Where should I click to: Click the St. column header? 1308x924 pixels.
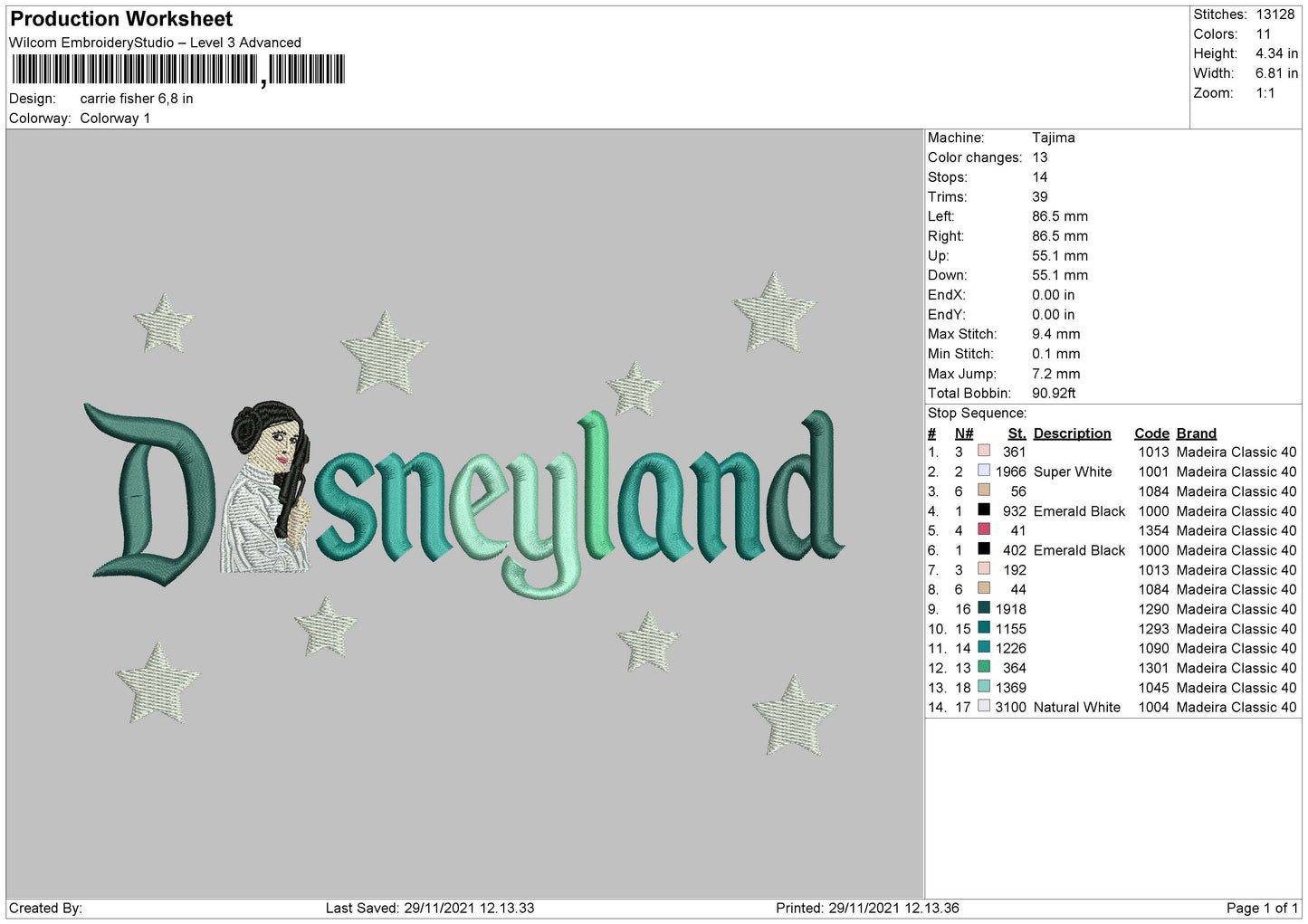1017,433
